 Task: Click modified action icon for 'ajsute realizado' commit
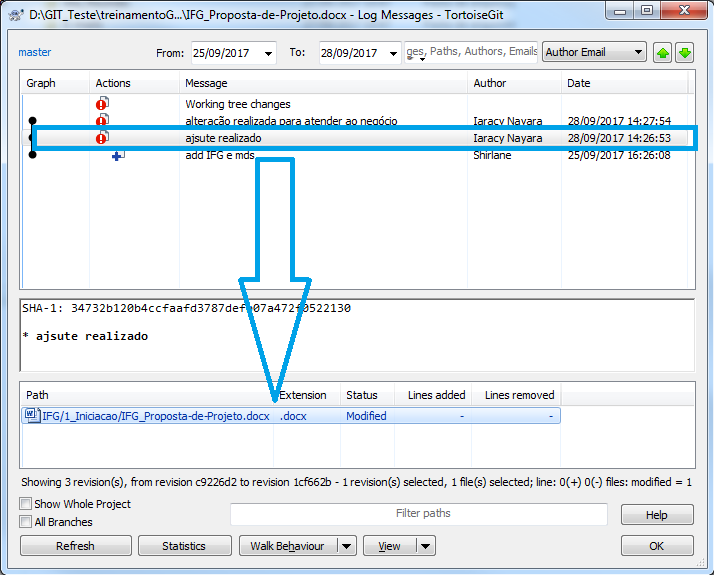pyautogui.click(x=102, y=138)
